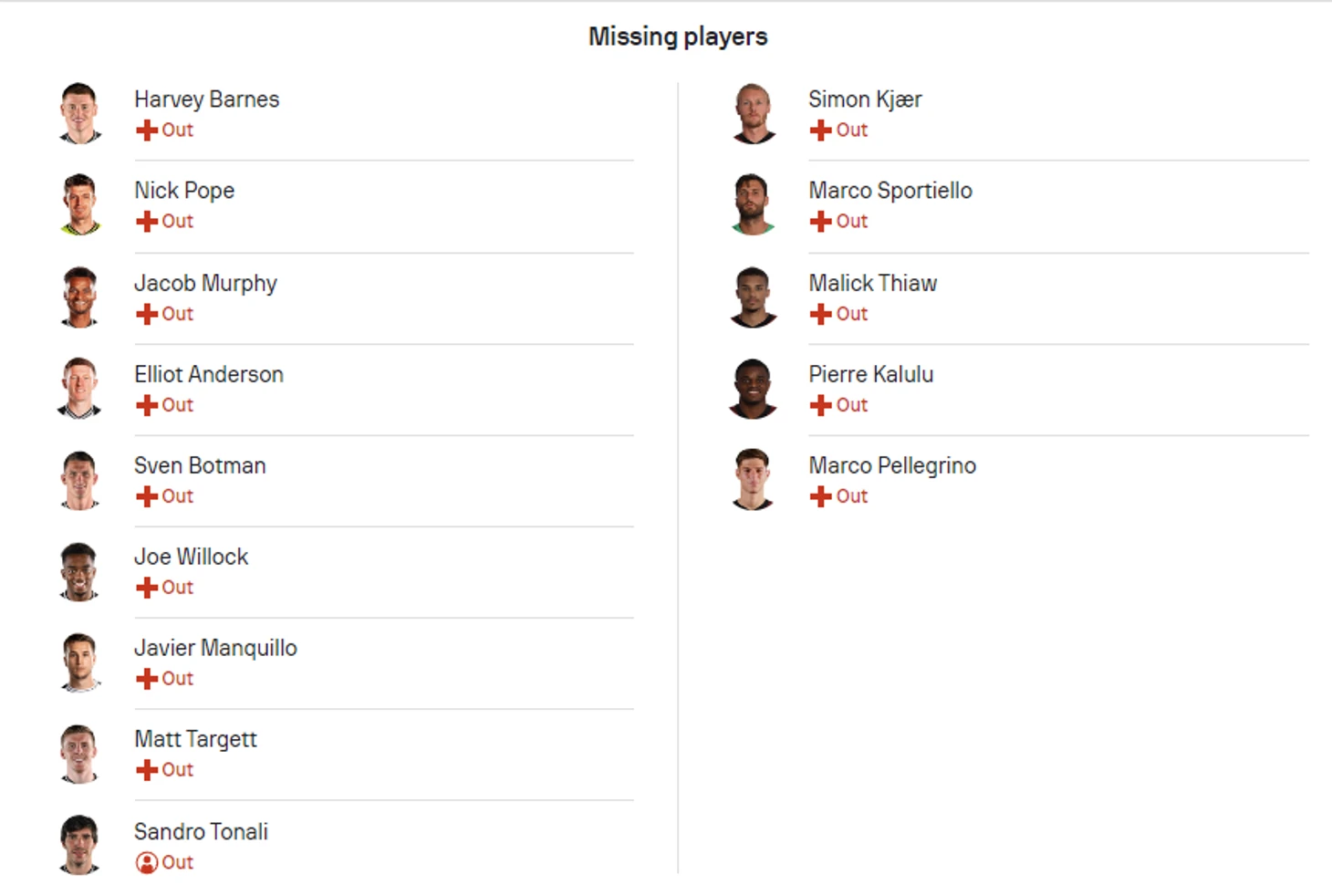Select the Pierre Kalulu name link
The image size is (1332, 896).
(870, 374)
